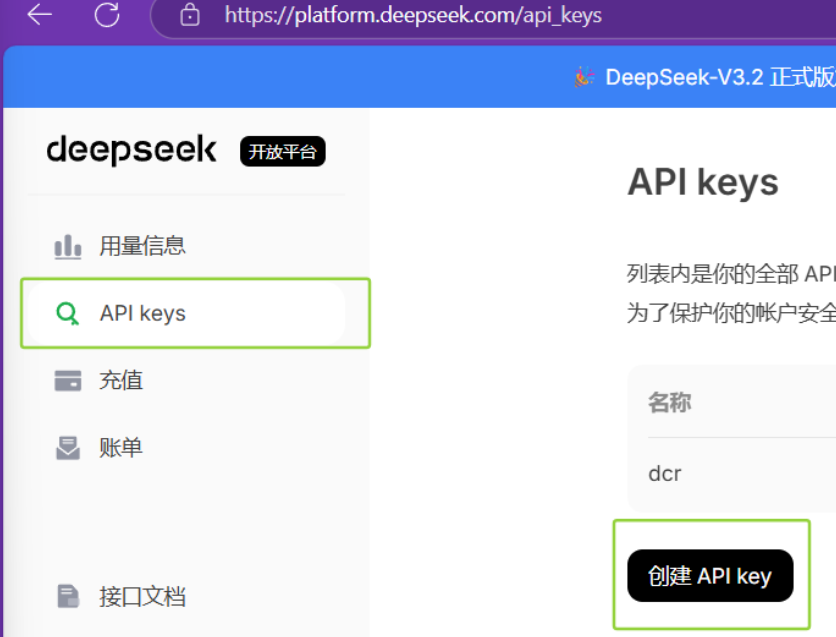
Task: Click the API keys key icon
Action: pos(68,313)
